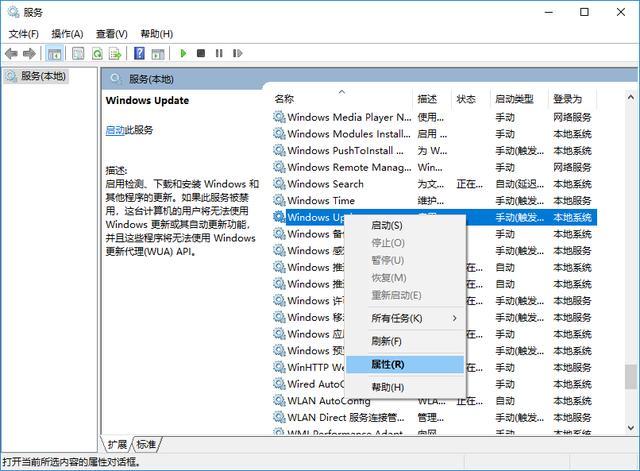Open the 操作(A) menu

pyautogui.click(x=67, y=34)
